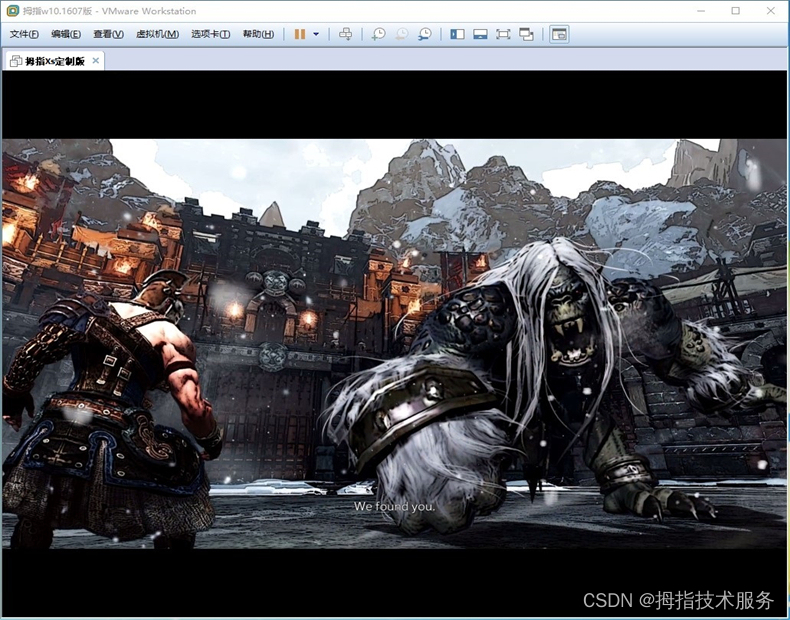Minimize the VMware Workstation window
This screenshot has height=620, width=790.
(701, 11)
